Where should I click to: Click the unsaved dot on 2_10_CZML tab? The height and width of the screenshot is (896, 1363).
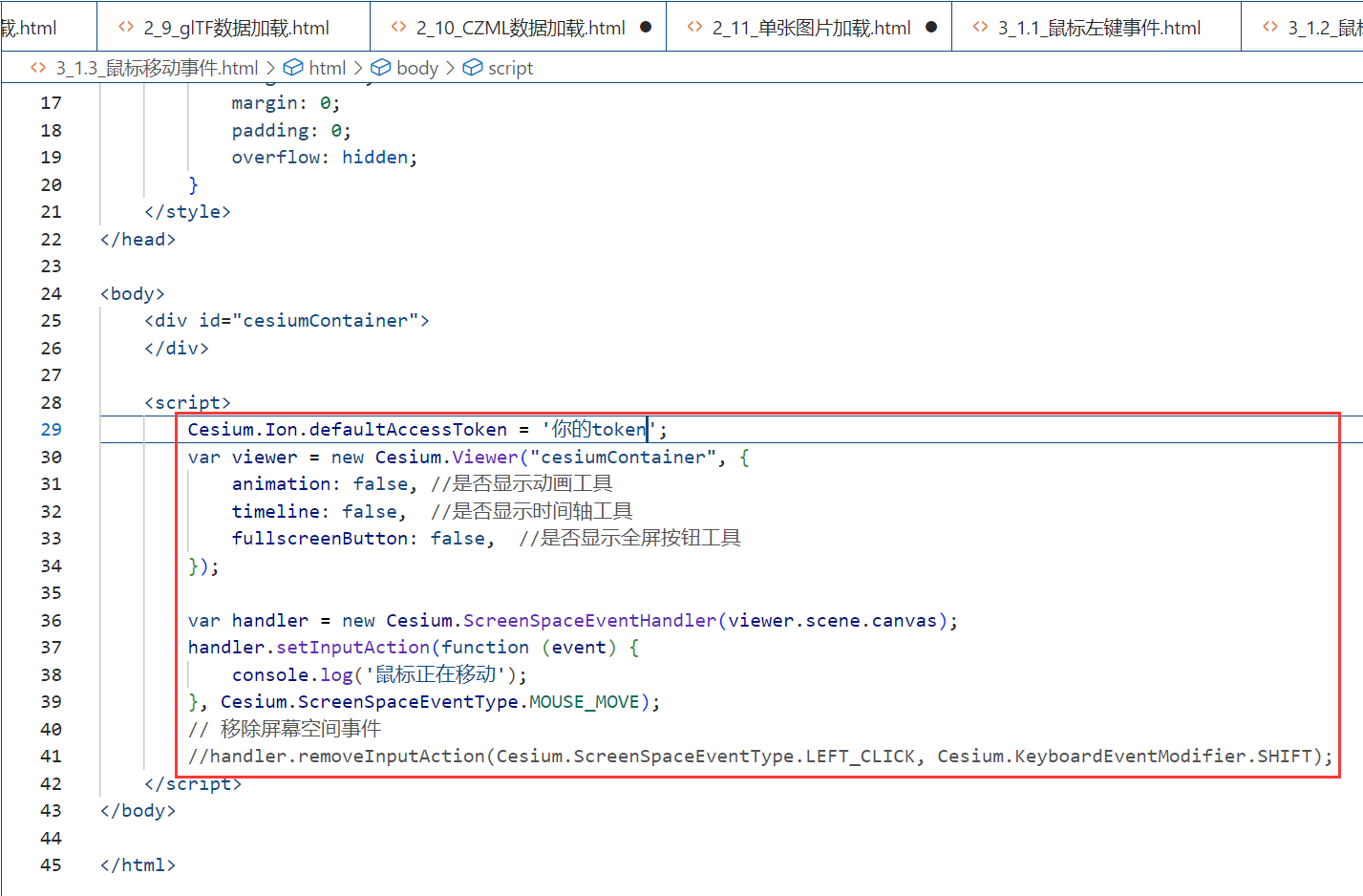point(646,28)
